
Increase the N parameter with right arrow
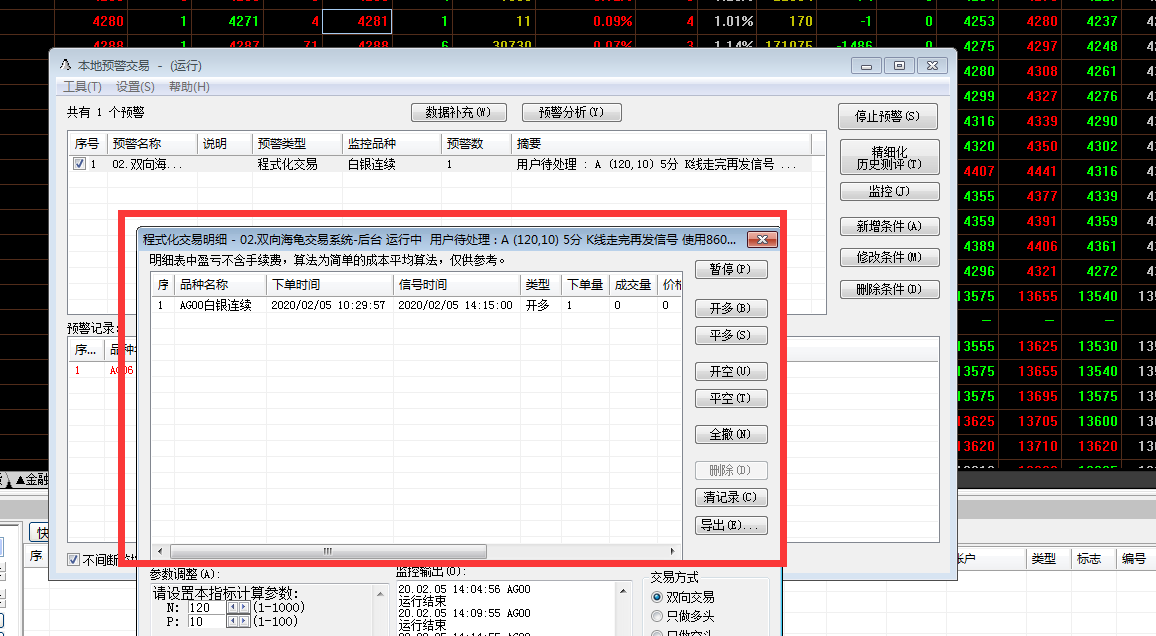pyautogui.click(x=244, y=608)
